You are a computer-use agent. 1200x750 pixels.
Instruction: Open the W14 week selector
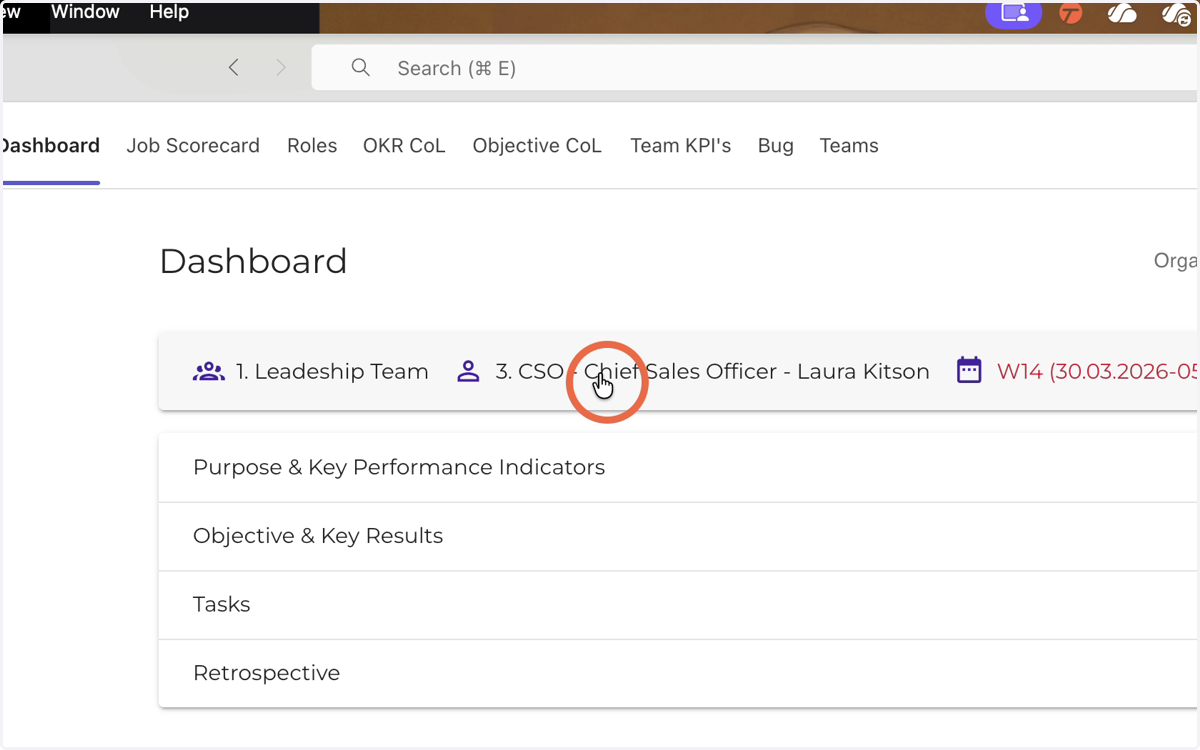tap(1097, 372)
